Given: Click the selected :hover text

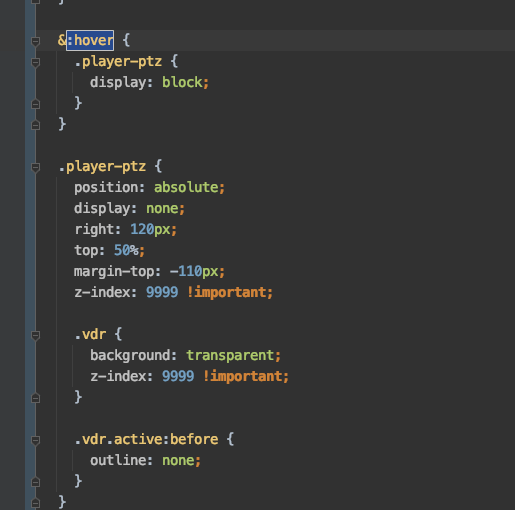Looking at the screenshot, I should pos(90,40).
